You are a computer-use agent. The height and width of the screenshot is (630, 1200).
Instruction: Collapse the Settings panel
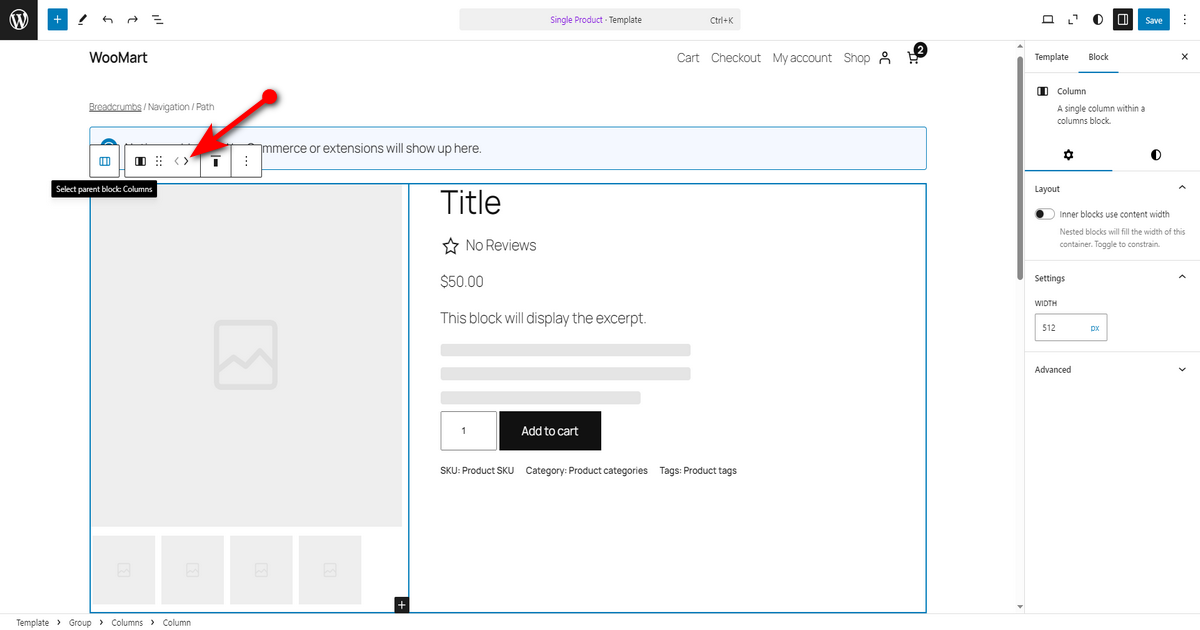[1182, 278]
